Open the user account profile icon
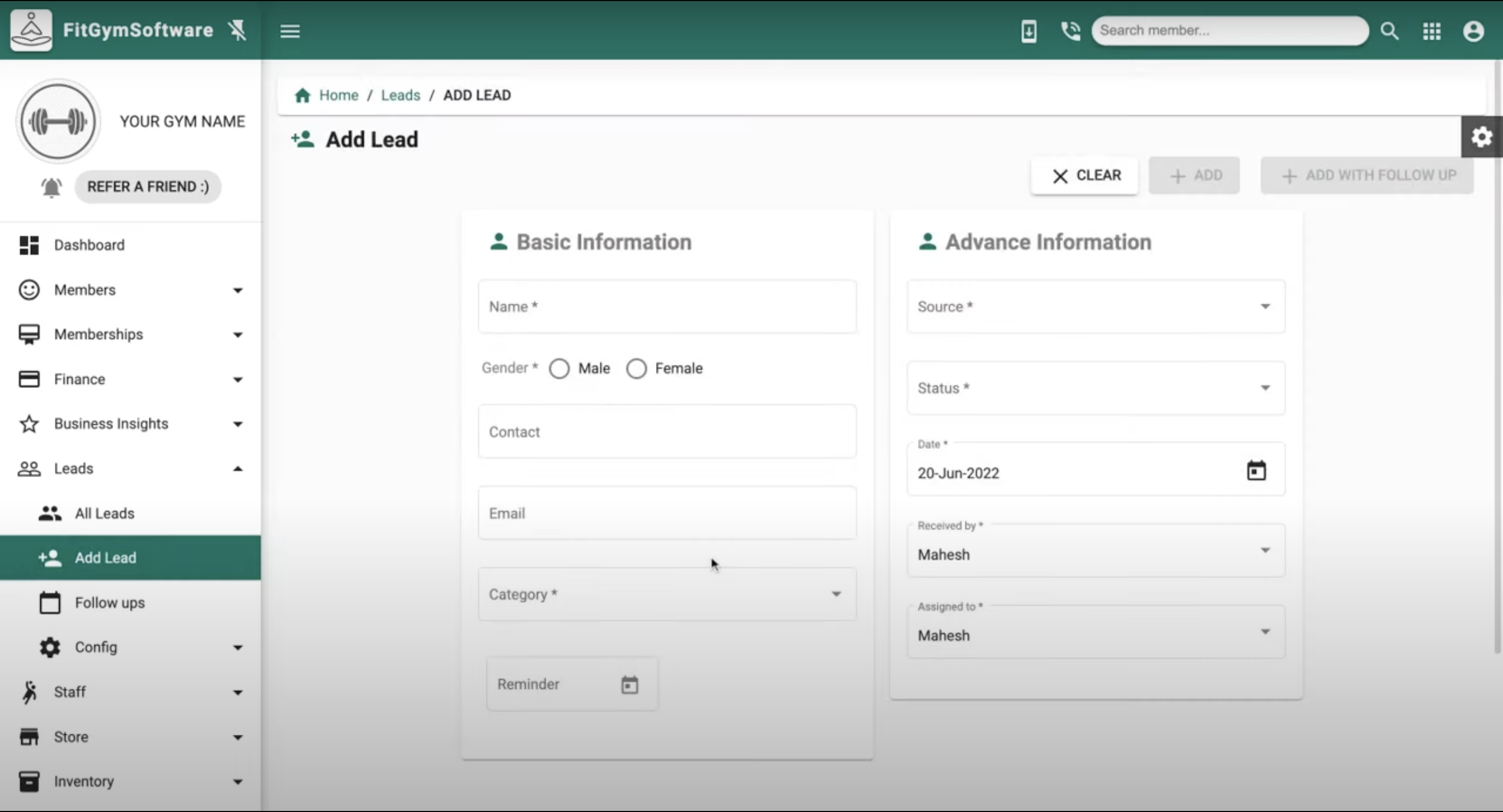 [x=1473, y=31]
